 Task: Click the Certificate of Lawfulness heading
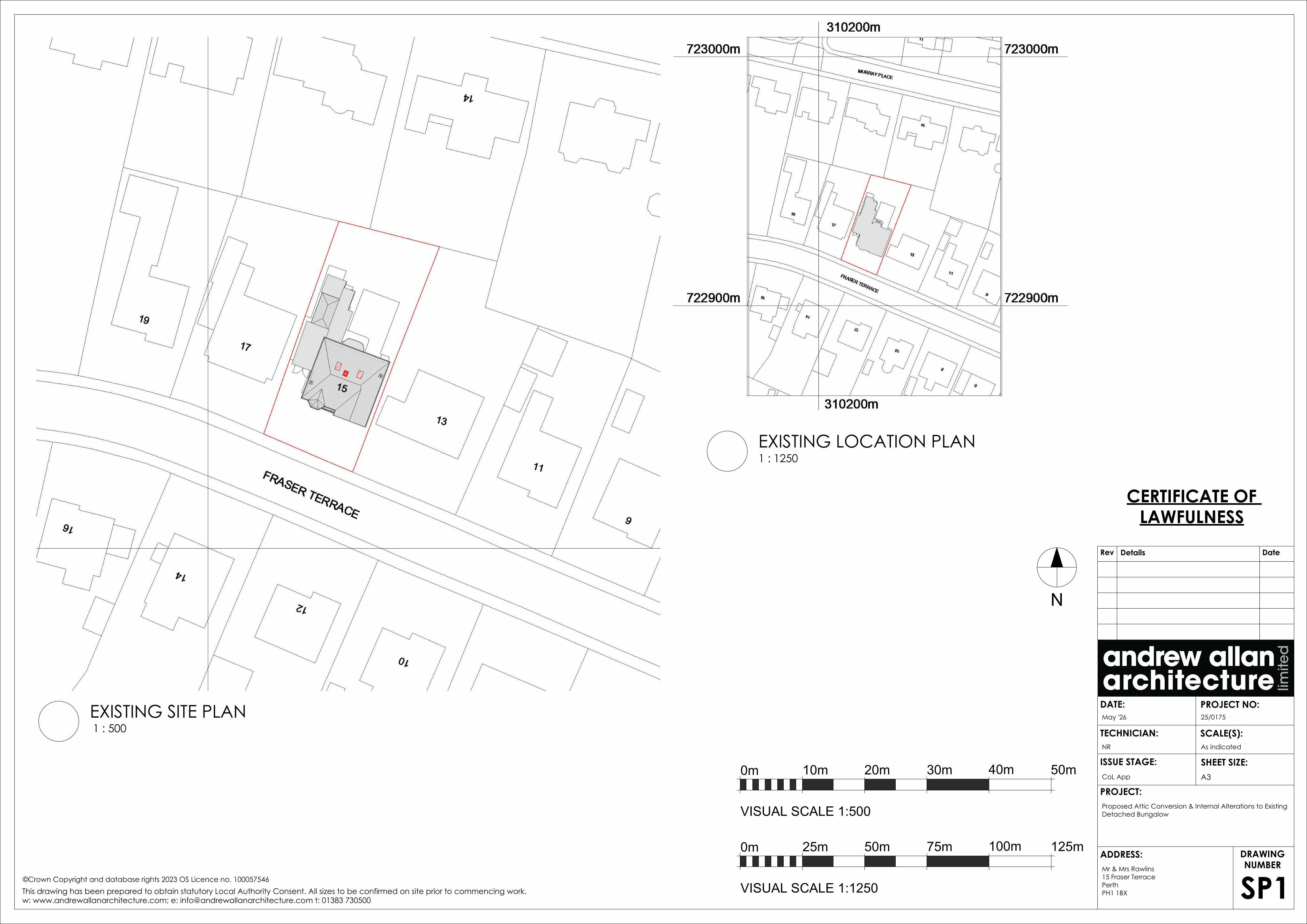1194,506
